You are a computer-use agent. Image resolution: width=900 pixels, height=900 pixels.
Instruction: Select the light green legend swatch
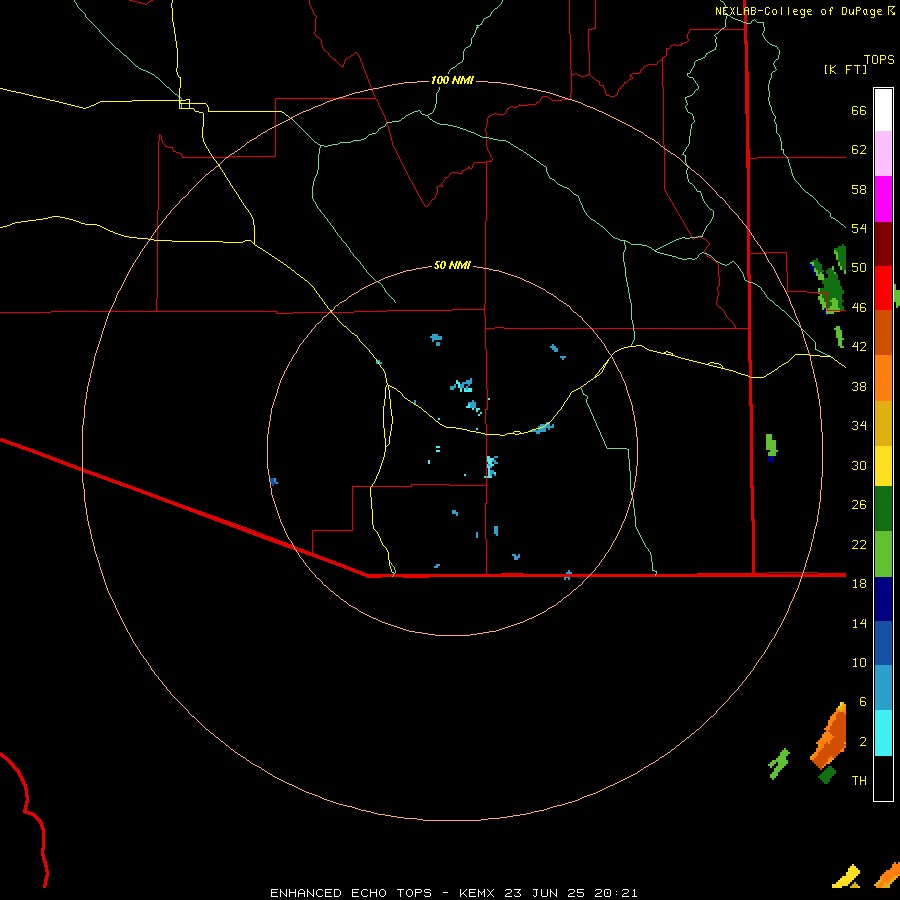coord(883,554)
